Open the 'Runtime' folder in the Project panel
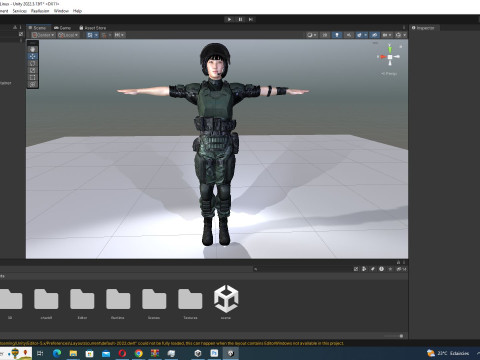Image resolution: width=480 pixels, height=360 pixels. click(118, 303)
